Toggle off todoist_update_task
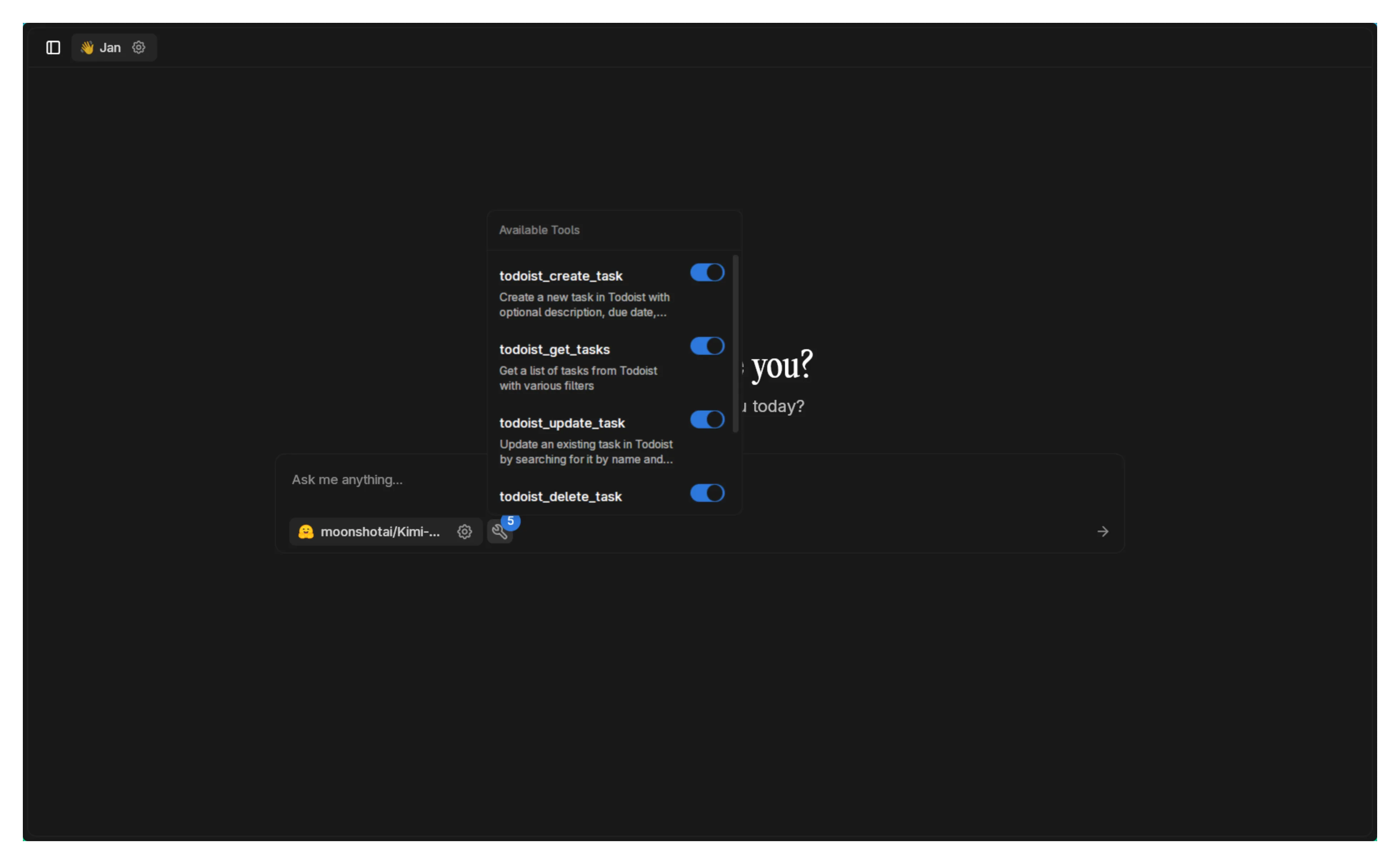The height and width of the screenshot is (864, 1400). coord(707,420)
